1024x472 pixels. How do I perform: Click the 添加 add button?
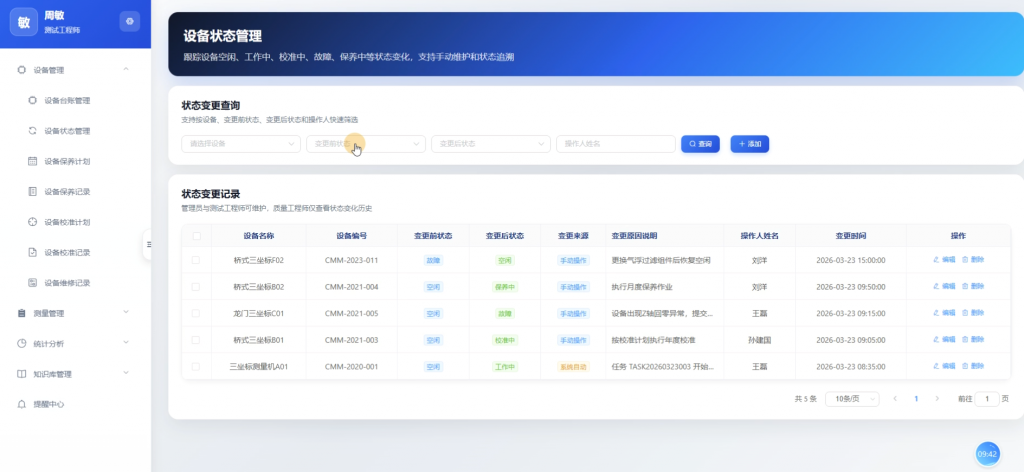click(750, 144)
